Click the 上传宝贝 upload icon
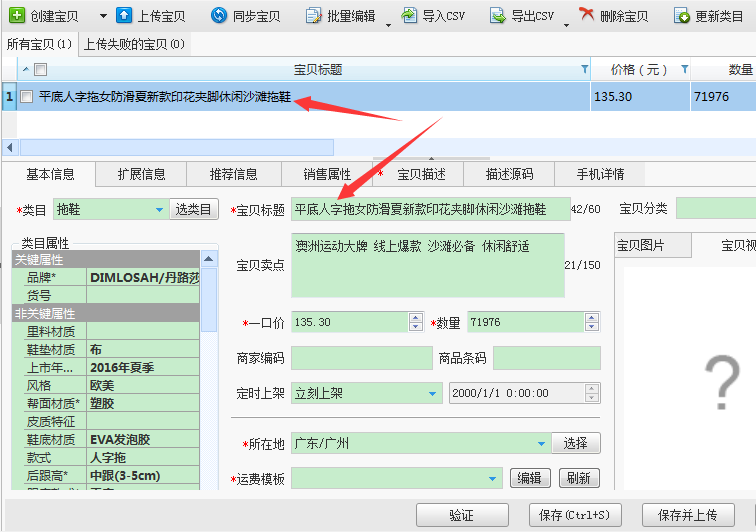 point(124,16)
